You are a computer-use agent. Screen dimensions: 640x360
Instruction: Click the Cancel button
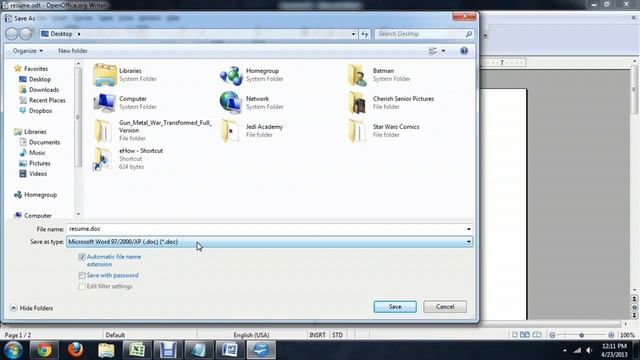(445, 307)
